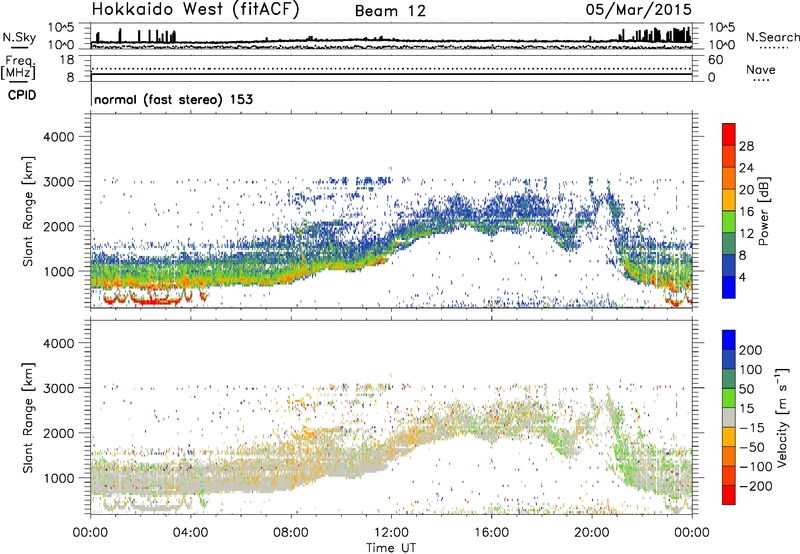Pick the red bottom Velocity colorbar segment

729,495
